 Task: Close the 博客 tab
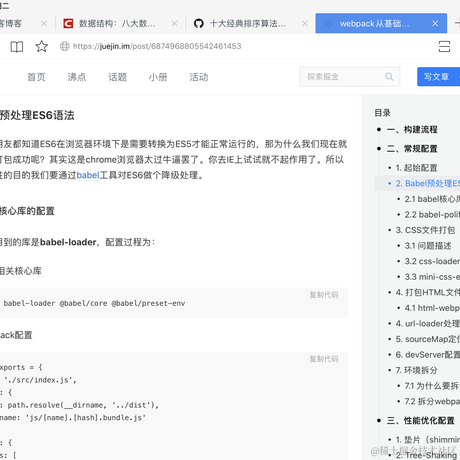pyautogui.click(x=44, y=23)
